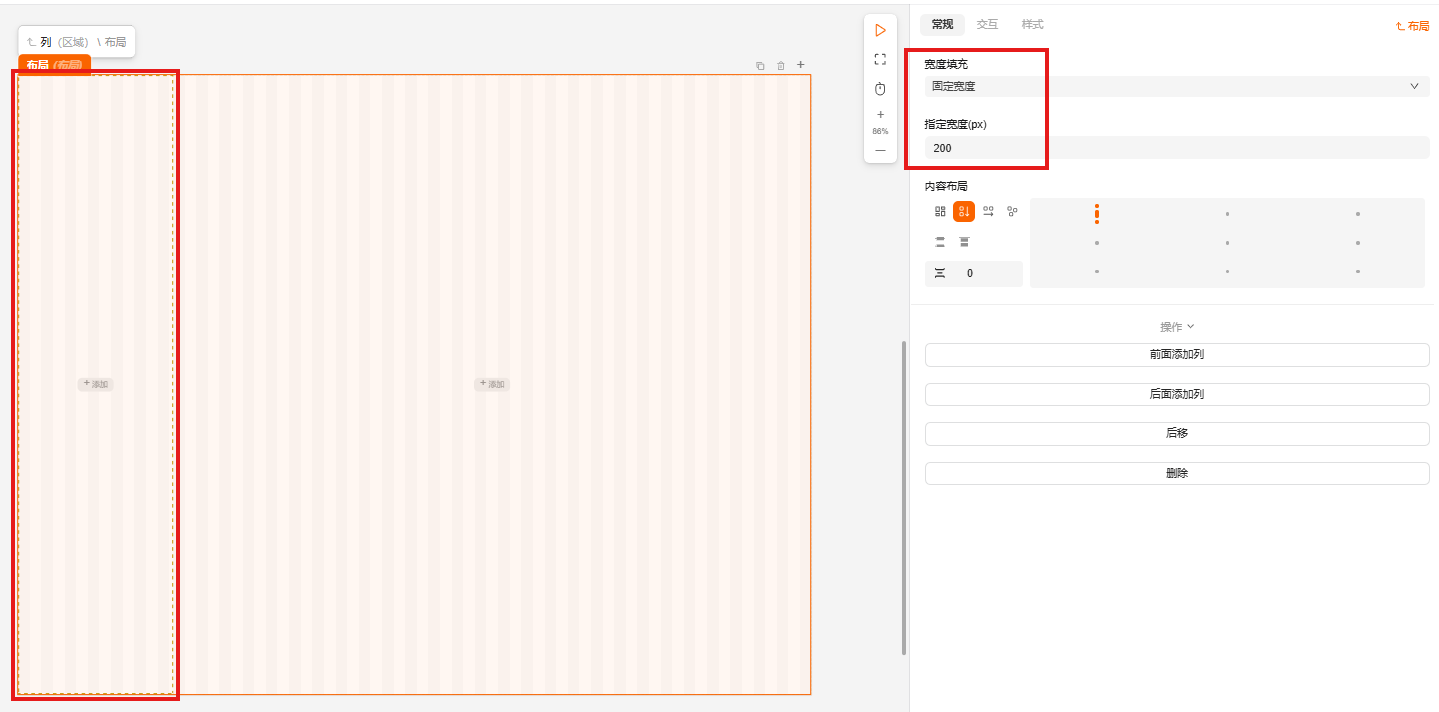Click the 前面添加列 button
The width and height of the screenshot is (1439, 712).
click(1176, 354)
